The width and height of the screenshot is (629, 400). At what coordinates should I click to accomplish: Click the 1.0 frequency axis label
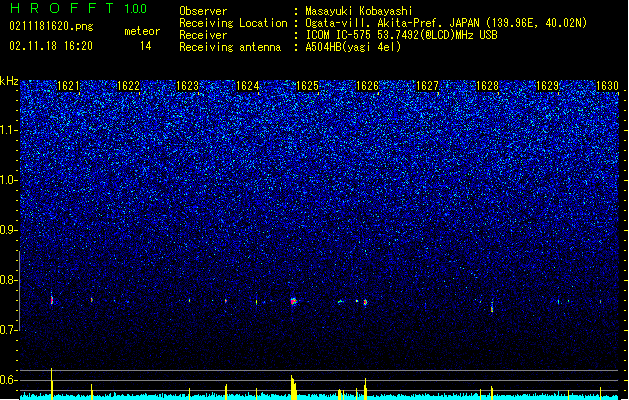9,180
